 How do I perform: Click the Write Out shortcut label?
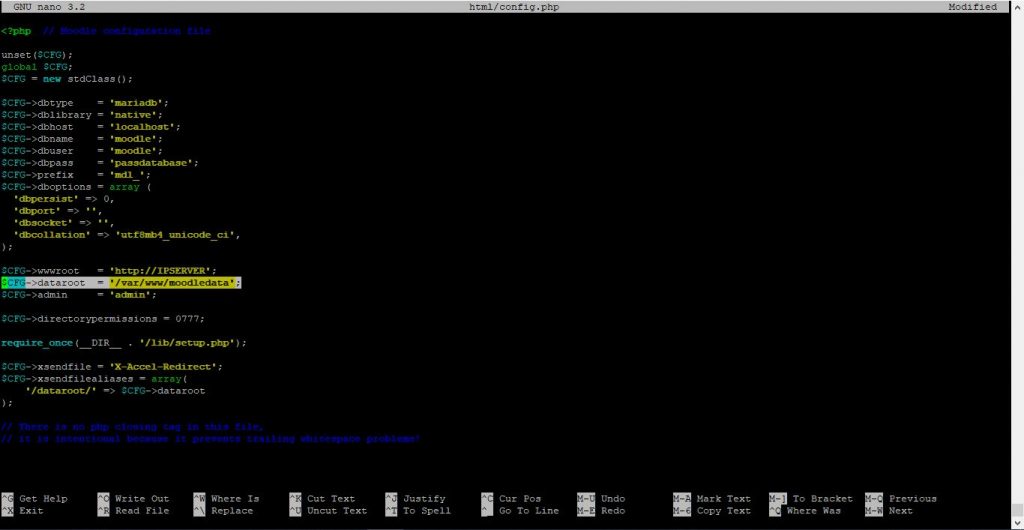tap(142, 498)
